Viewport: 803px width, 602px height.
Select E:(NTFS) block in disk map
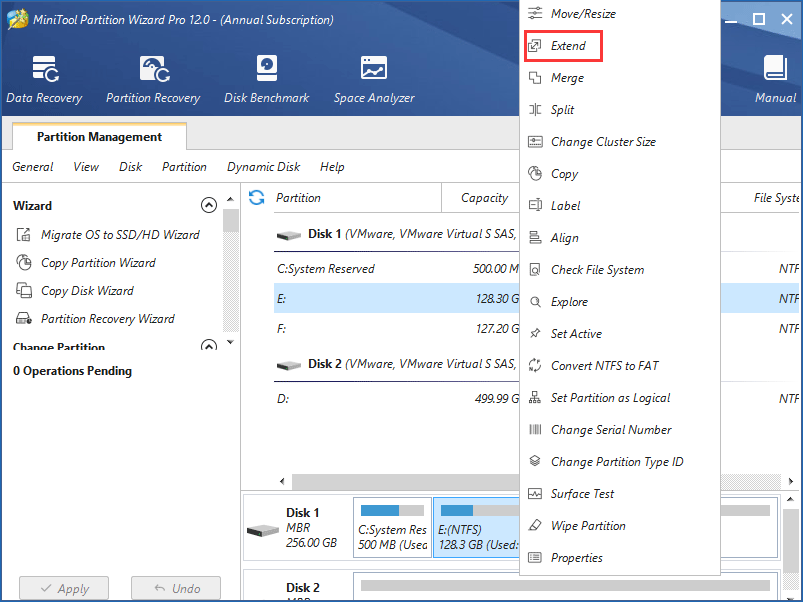(x=477, y=527)
